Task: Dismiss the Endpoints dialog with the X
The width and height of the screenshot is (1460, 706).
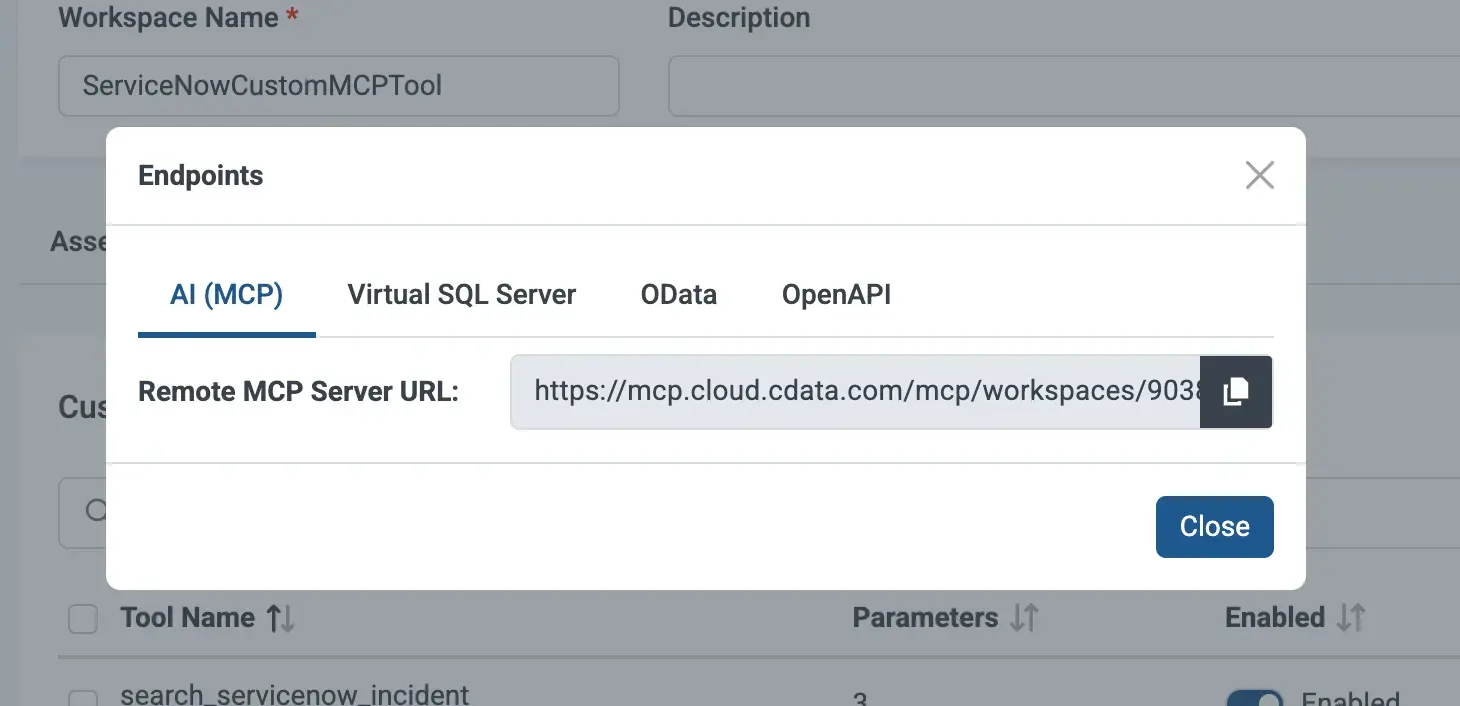Action: [x=1259, y=175]
